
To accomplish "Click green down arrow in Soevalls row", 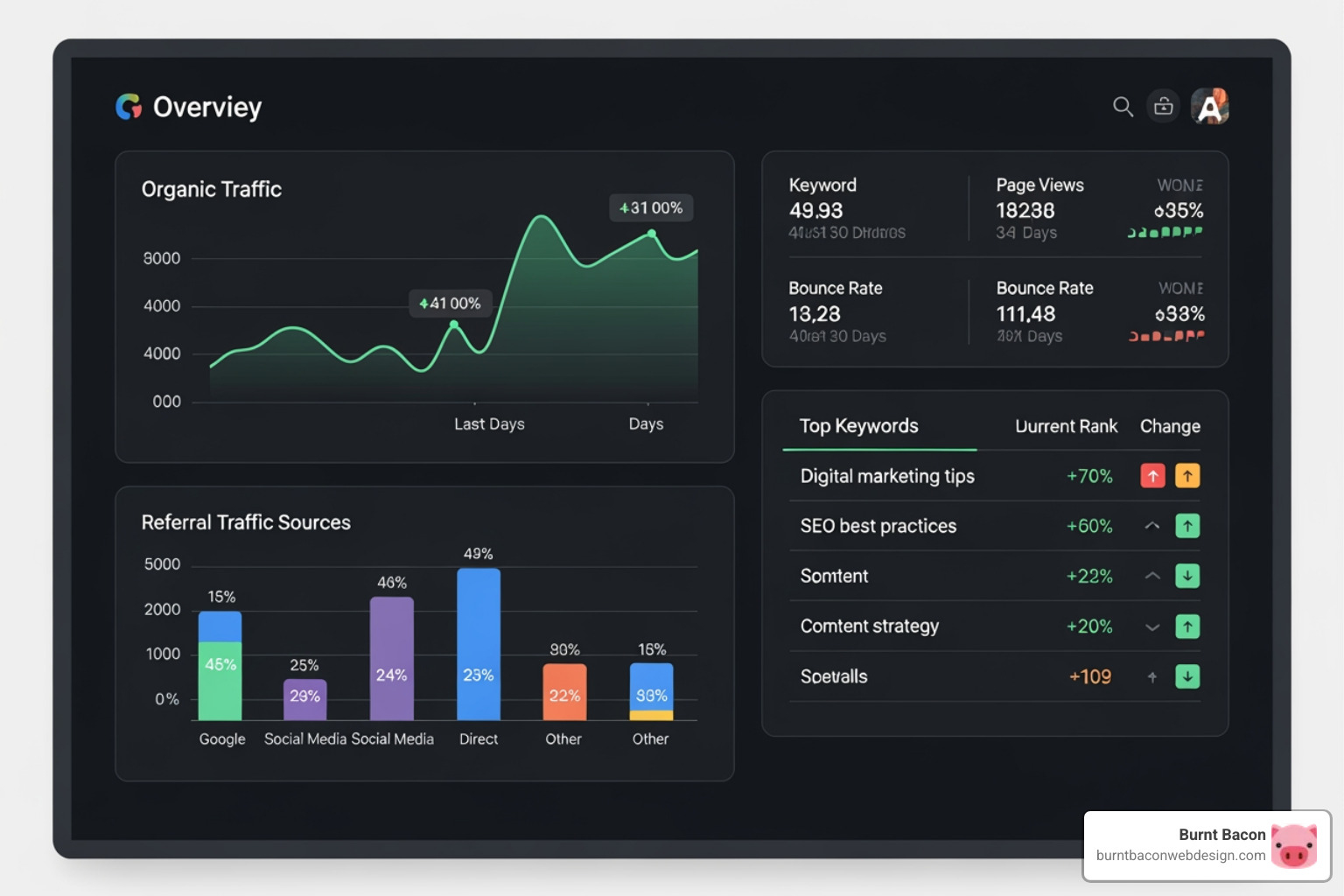I will [1187, 676].
